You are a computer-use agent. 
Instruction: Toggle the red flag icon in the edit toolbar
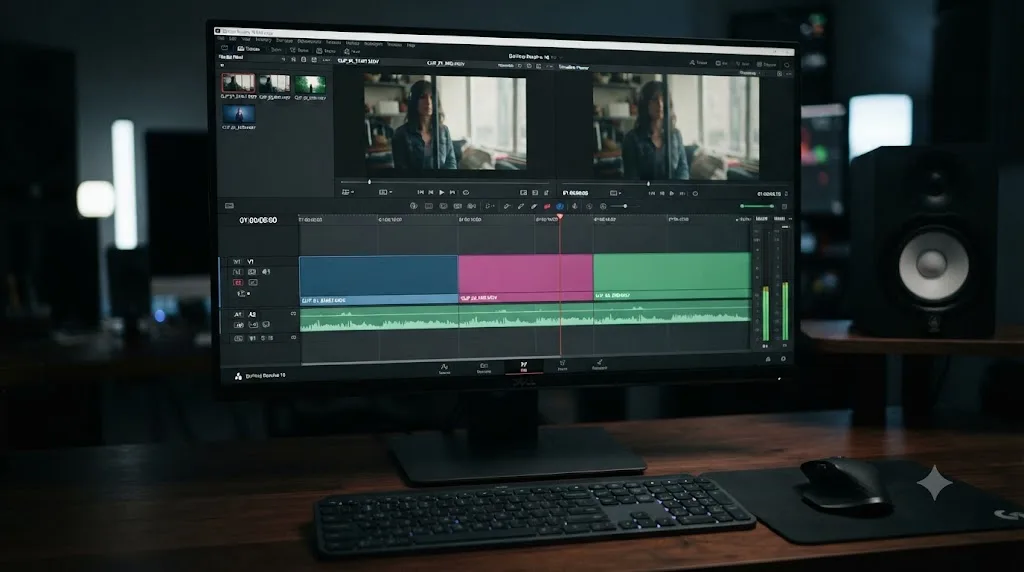[x=547, y=206]
